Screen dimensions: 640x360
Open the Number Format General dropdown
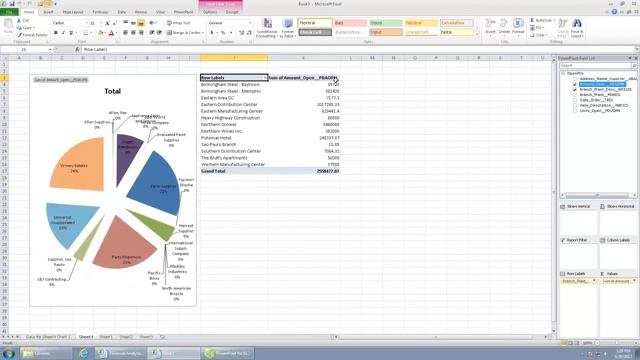coord(250,23)
